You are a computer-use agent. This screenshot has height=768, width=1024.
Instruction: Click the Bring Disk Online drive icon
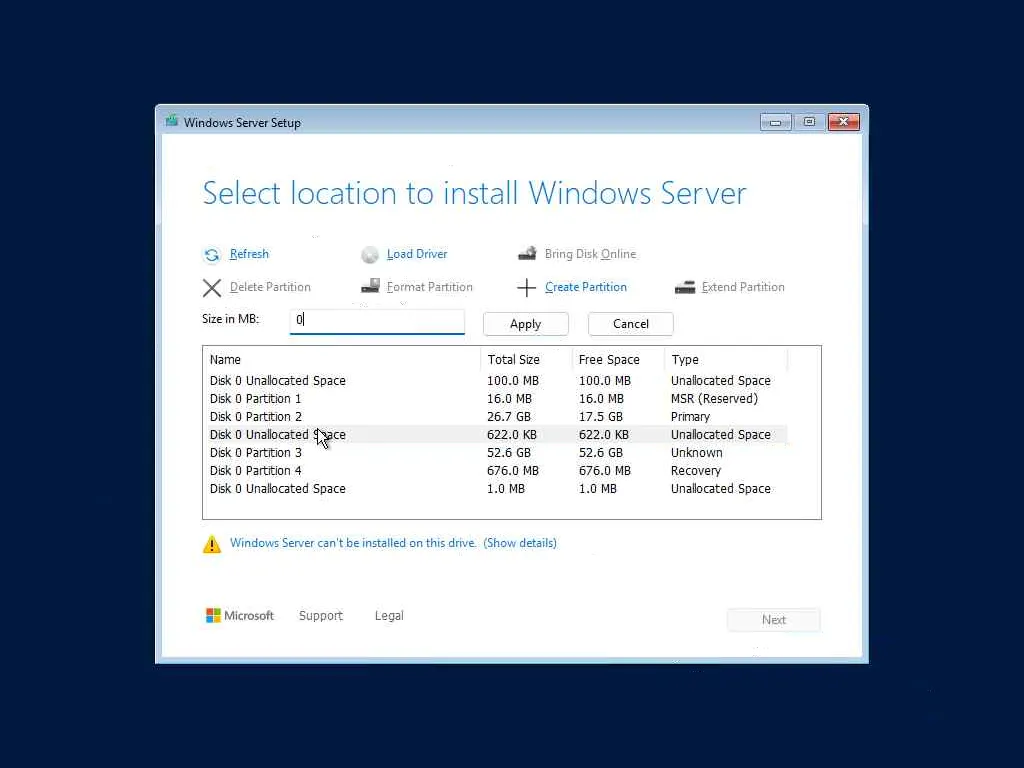point(527,253)
